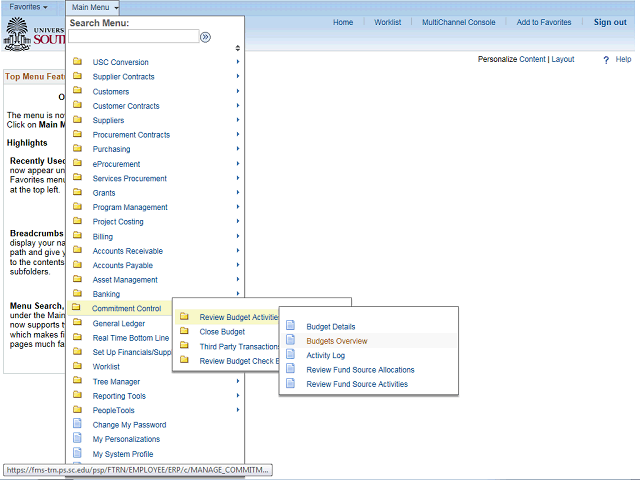Expand submenu arrow for Customer Contracts
Image resolution: width=640 pixels, height=480 pixels.
point(238,105)
